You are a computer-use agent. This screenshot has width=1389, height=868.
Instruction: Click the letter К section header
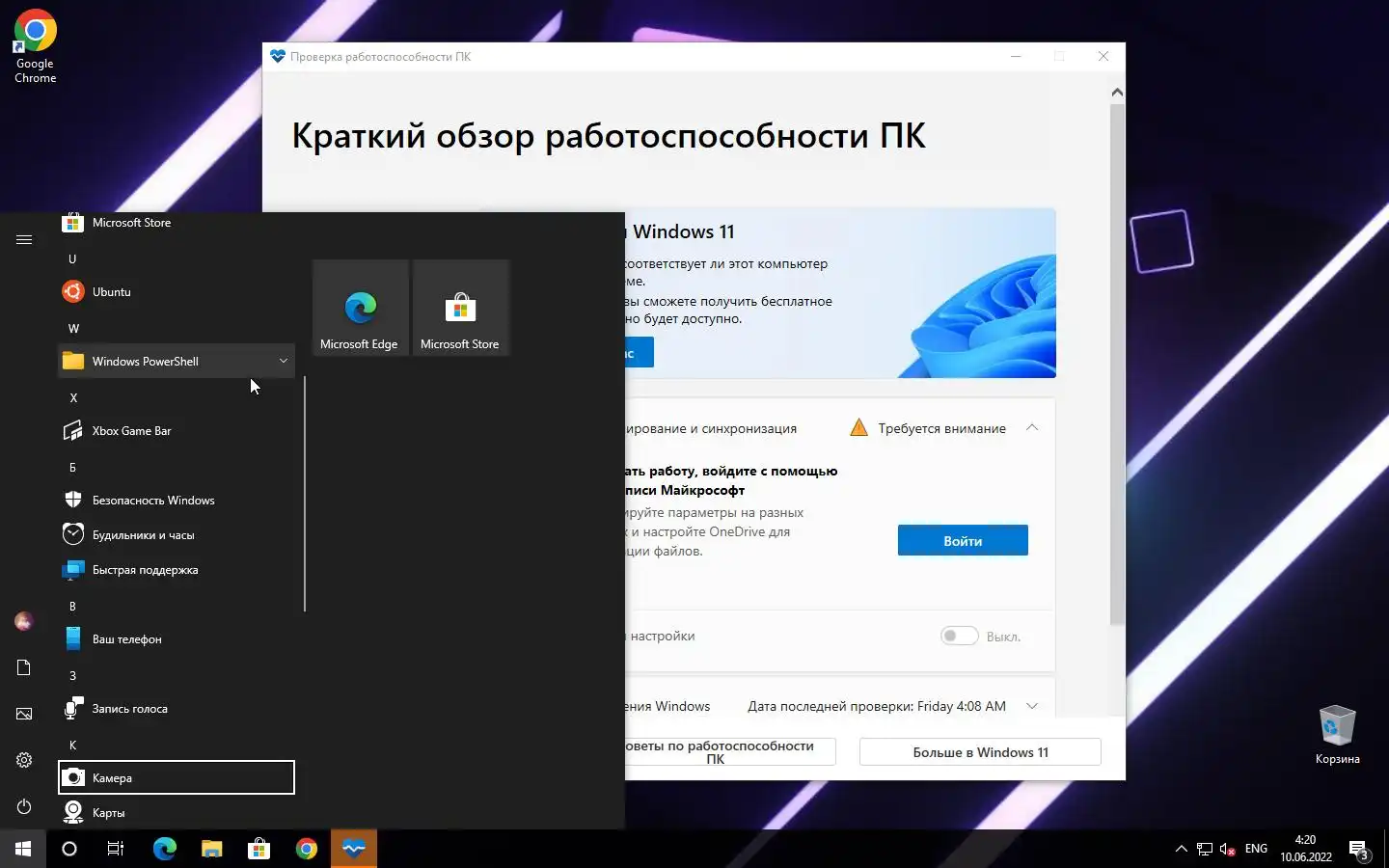coord(72,746)
